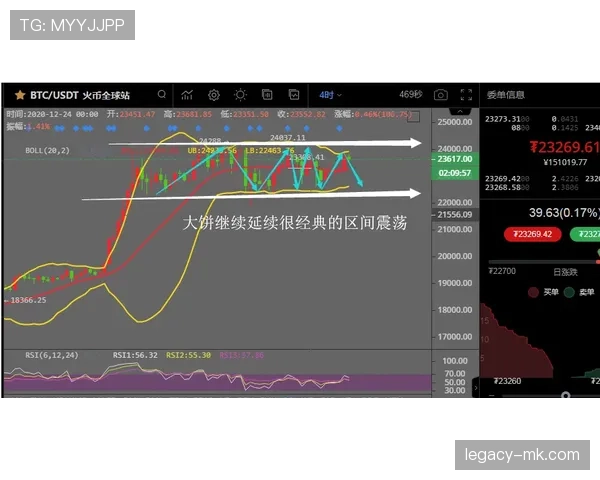Toggle the favorite star for BTC/USDT

20,95
